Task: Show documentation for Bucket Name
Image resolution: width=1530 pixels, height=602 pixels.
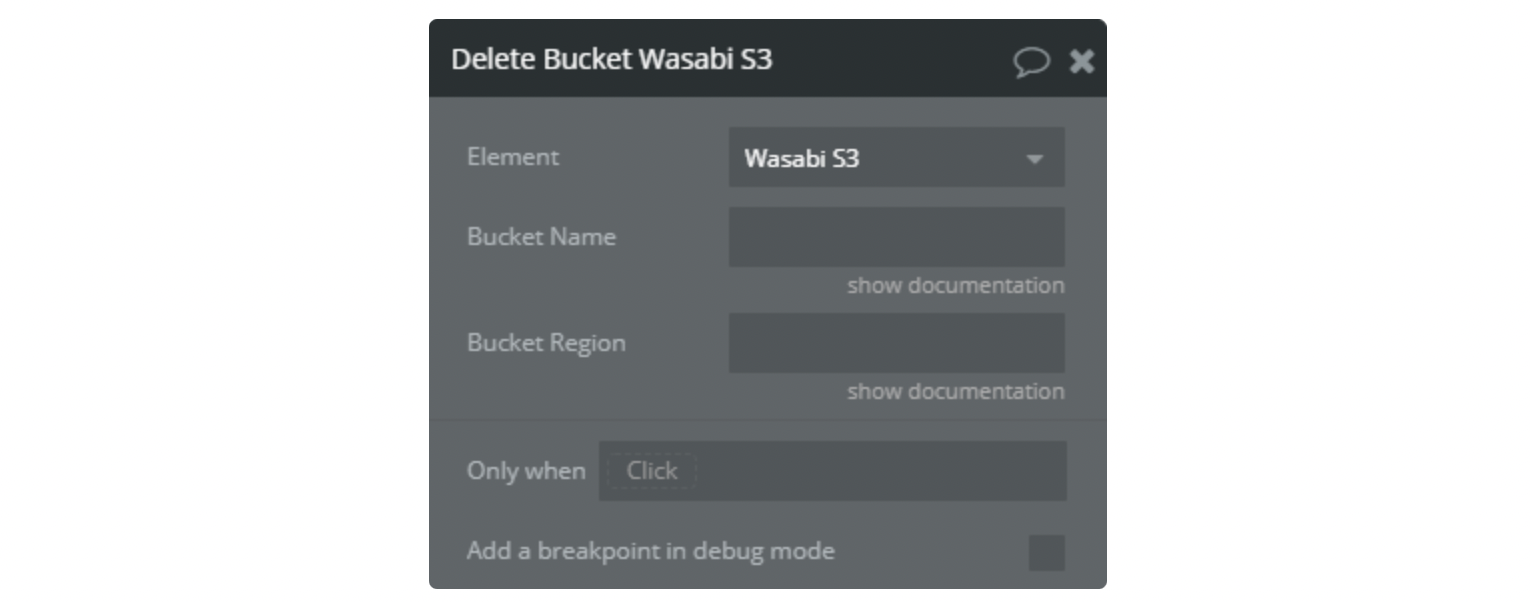Action: coord(955,286)
